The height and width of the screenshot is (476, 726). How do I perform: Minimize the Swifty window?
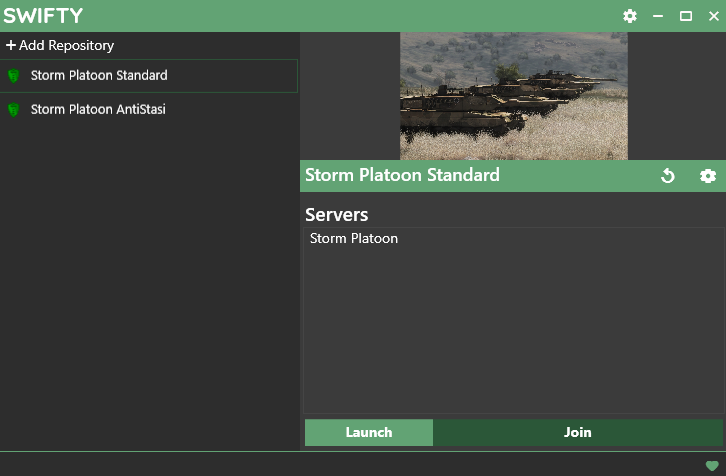click(658, 16)
